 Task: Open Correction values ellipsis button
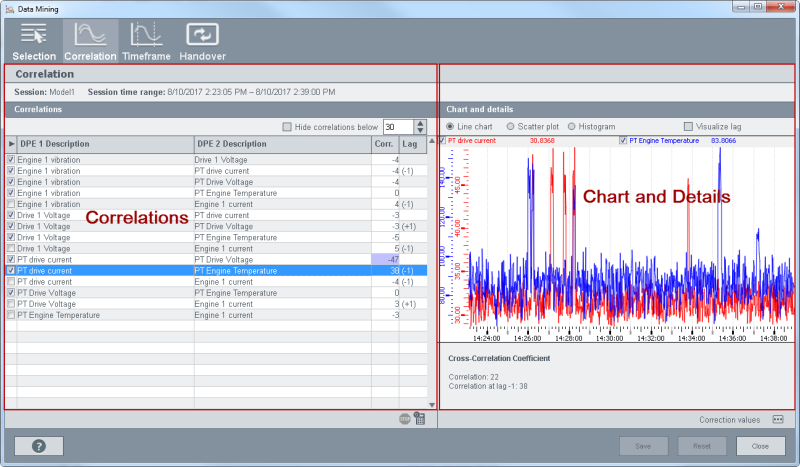(x=777, y=420)
